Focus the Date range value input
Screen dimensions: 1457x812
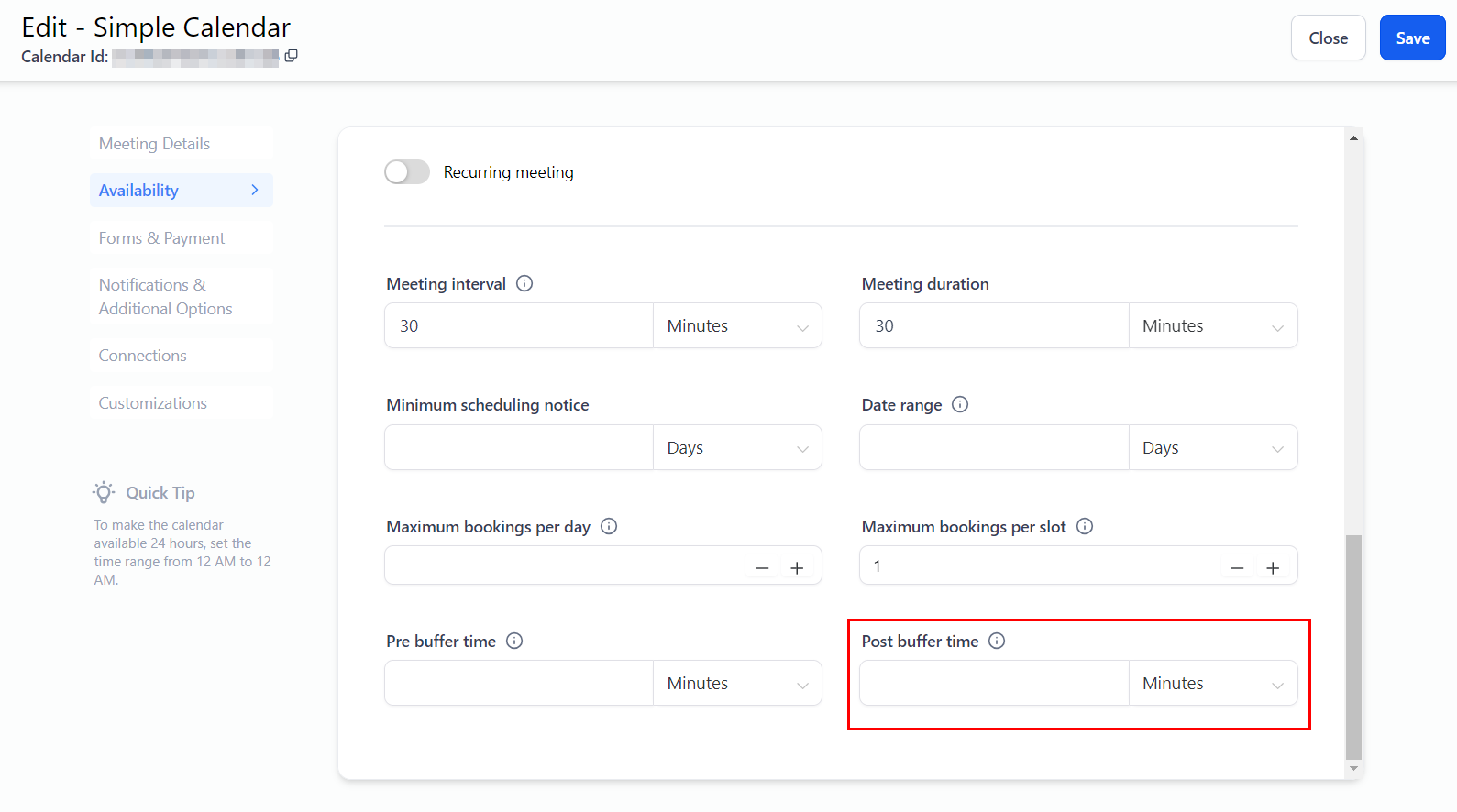coord(994,447)
